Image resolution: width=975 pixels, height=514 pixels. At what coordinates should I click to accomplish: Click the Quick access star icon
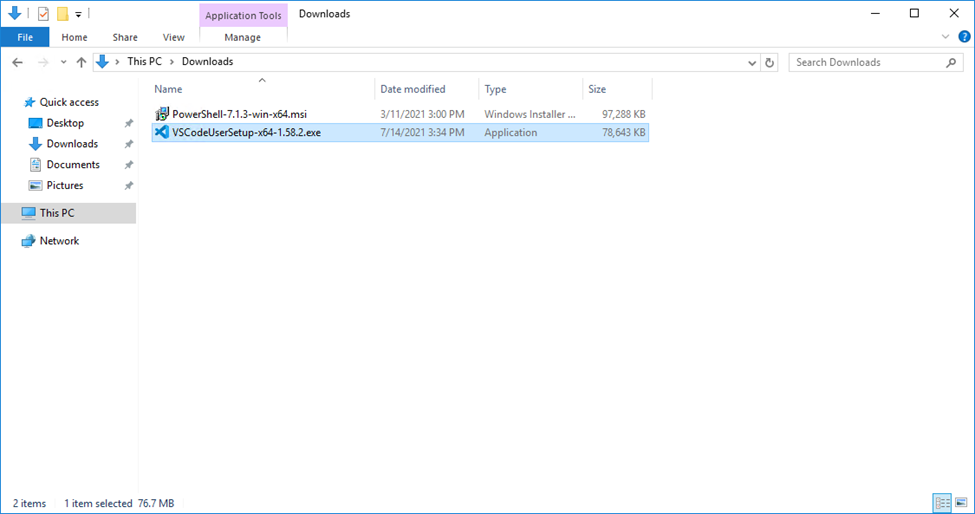coord(29,102)
